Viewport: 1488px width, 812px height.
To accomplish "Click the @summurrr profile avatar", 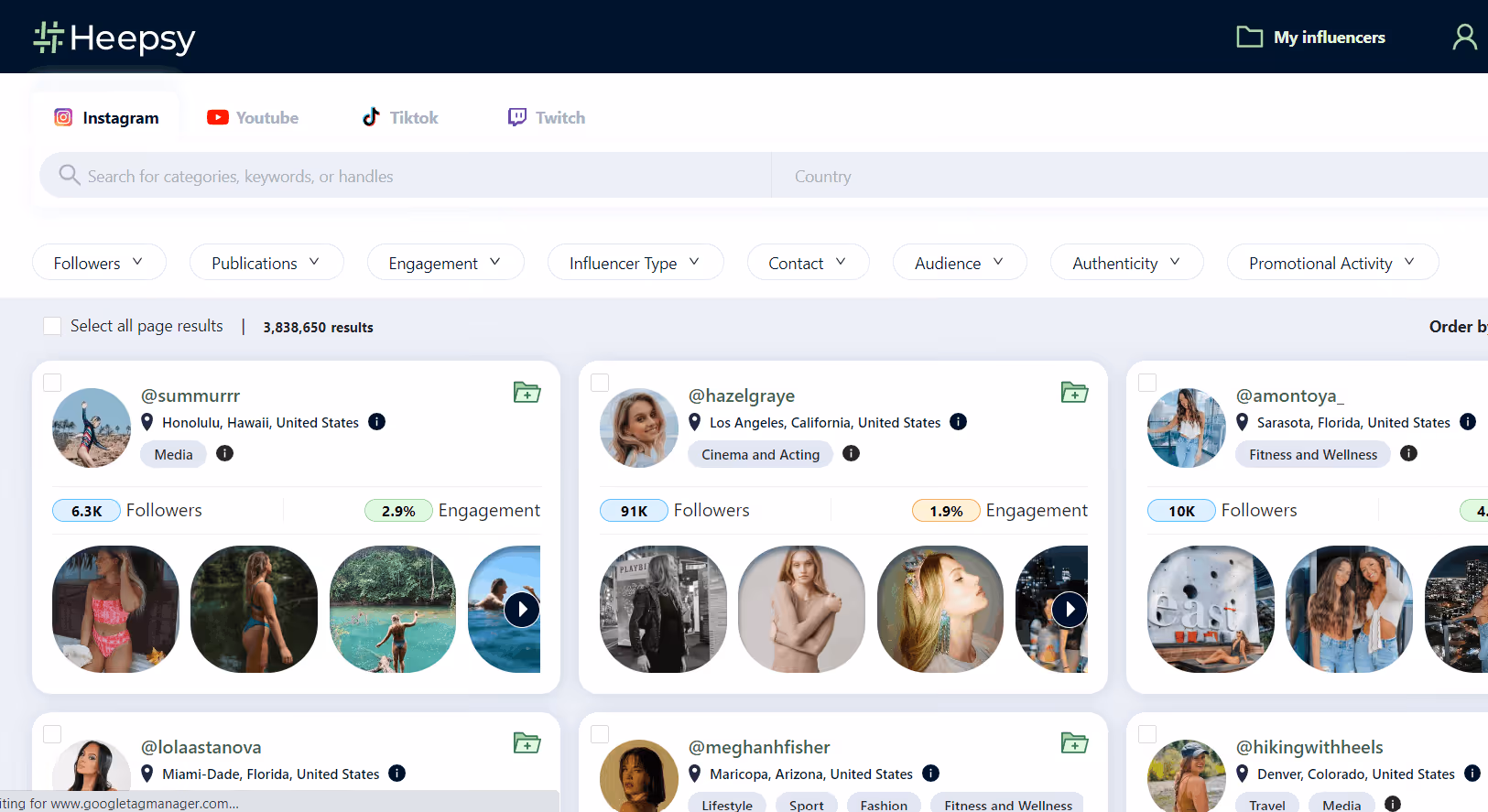I will 92,428.
